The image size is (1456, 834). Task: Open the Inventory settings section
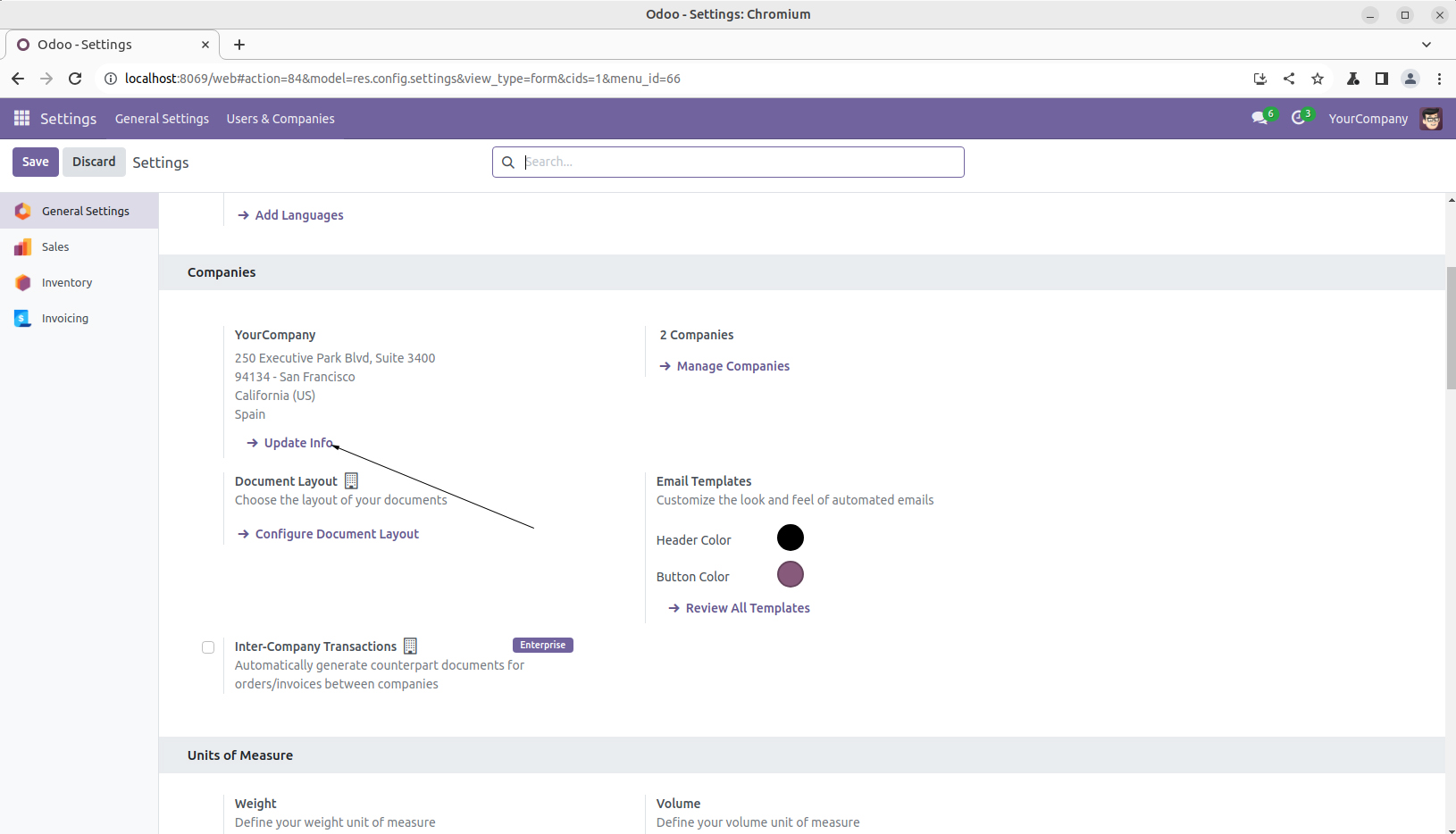tap(67, 283)
